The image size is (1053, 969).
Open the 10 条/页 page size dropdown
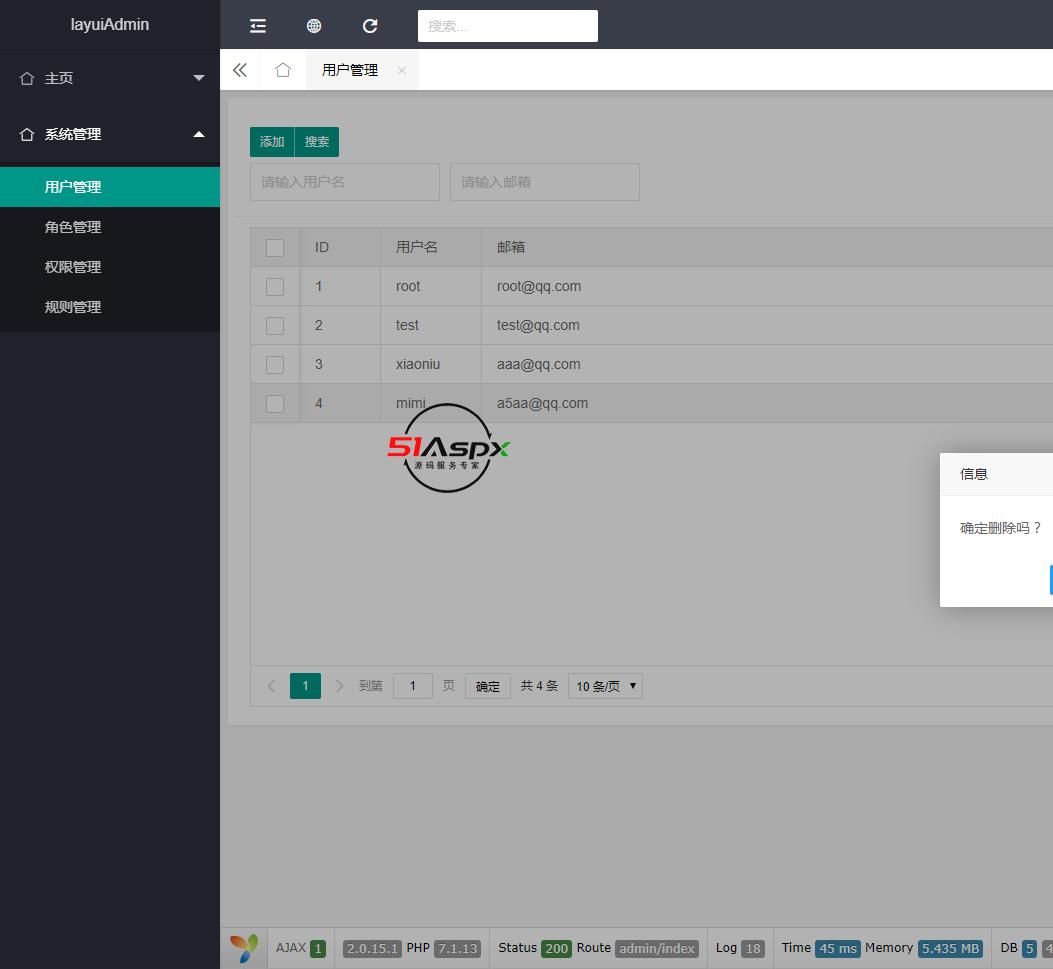(x=605, y=686)
